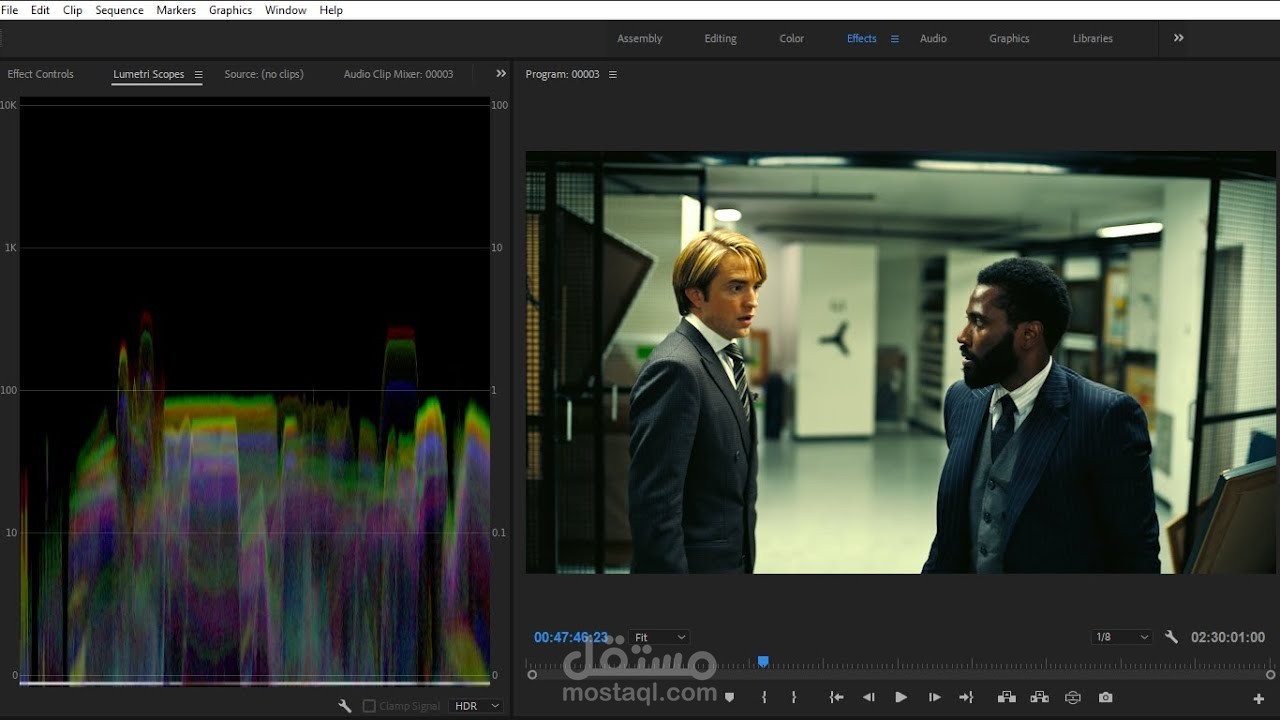Click the right zoom scroll bar handle

(1270, 675)
